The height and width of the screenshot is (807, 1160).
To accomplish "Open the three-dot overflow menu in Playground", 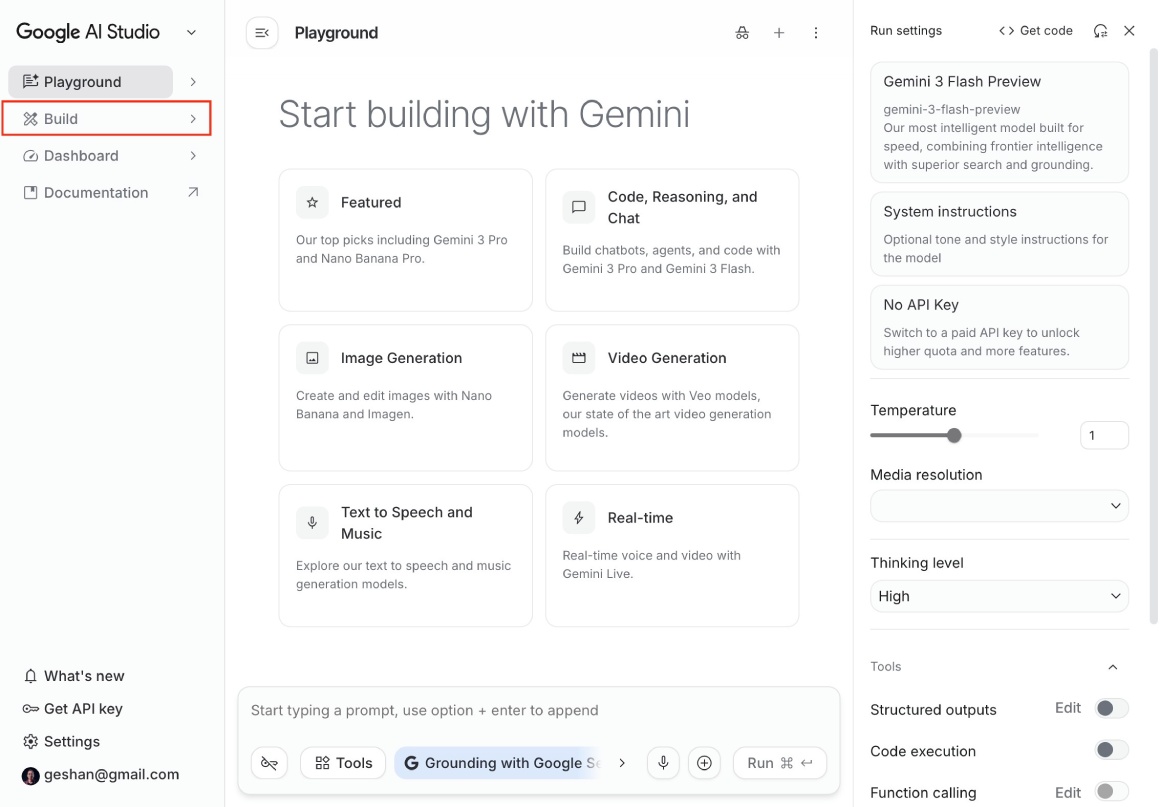I will coord(816,33).
